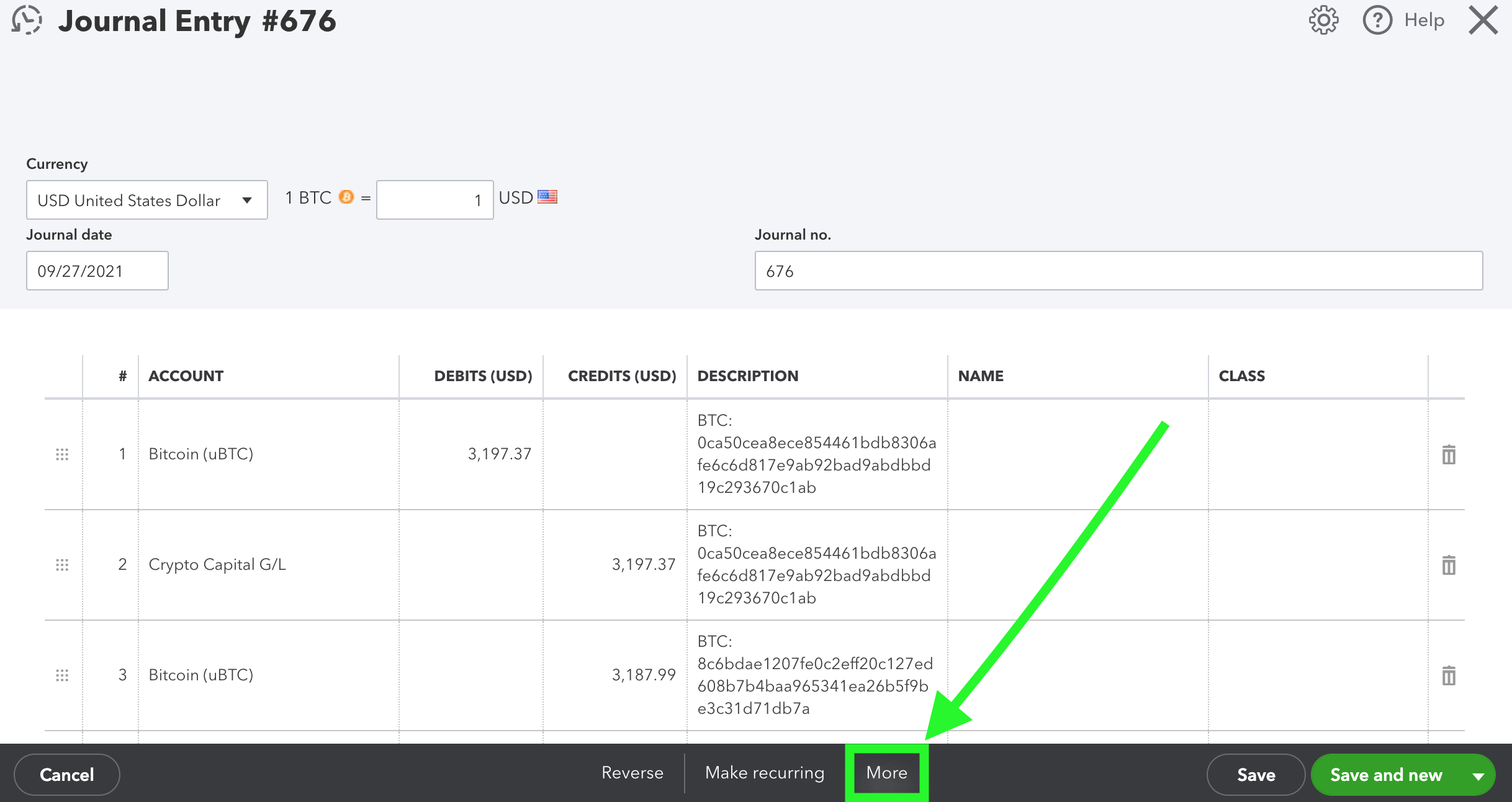Select the row 3 Bitcoin (uBTC) account cell
This screenshot has height=802, width=1512.
(x=269, y=675)
